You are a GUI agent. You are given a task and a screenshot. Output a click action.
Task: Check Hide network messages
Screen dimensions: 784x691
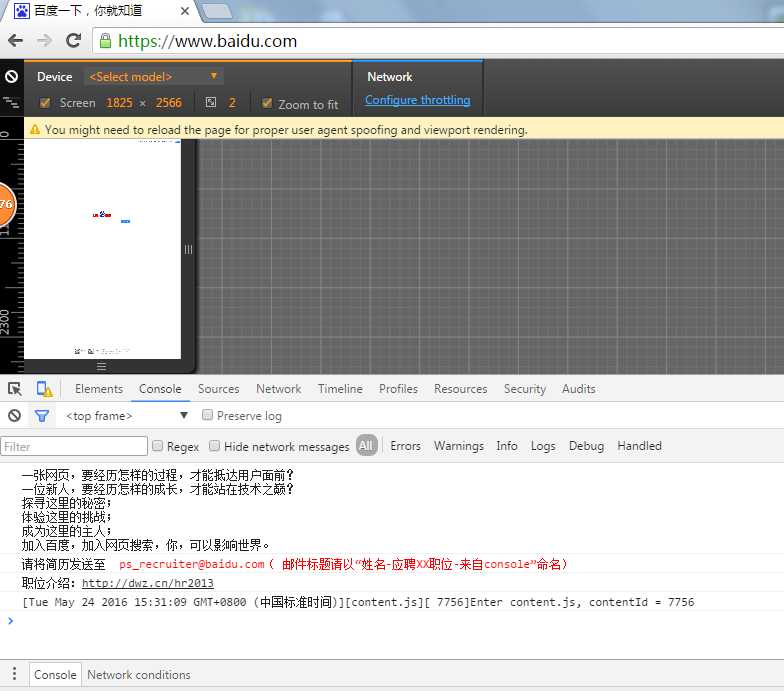(x=214, y=446)
